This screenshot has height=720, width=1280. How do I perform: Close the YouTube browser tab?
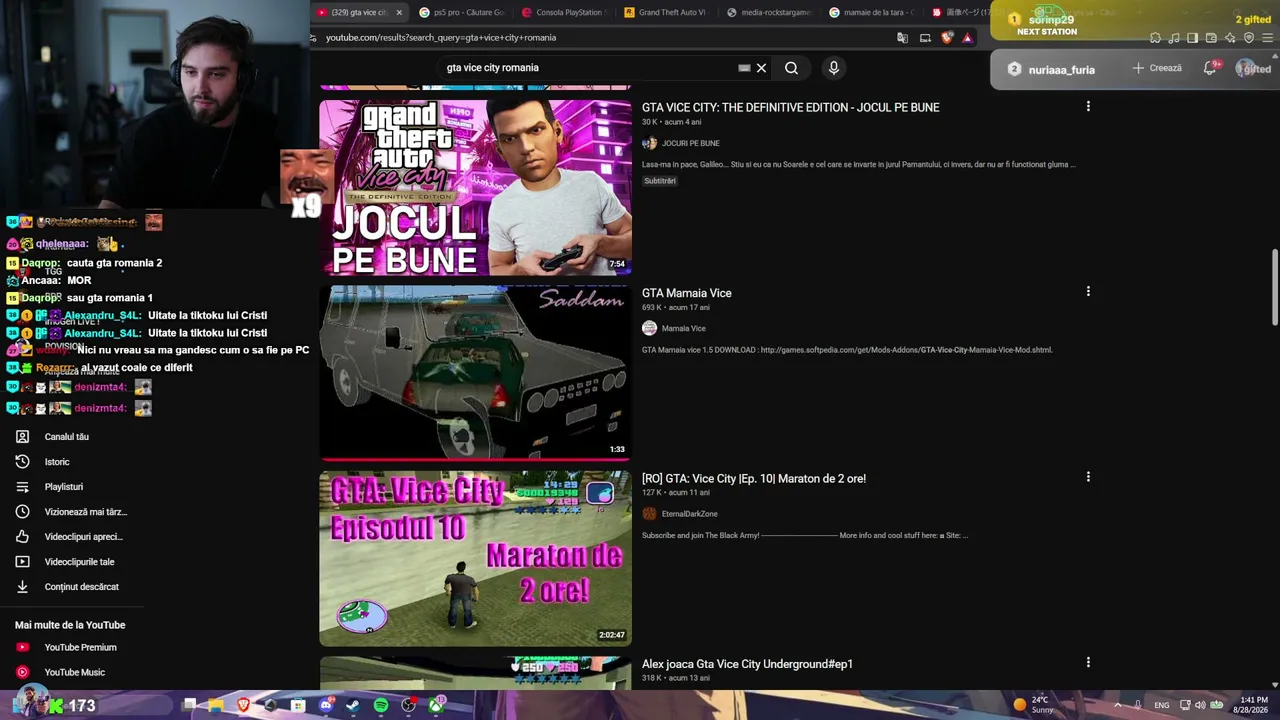pyautogui.click(x=399, y=12)
